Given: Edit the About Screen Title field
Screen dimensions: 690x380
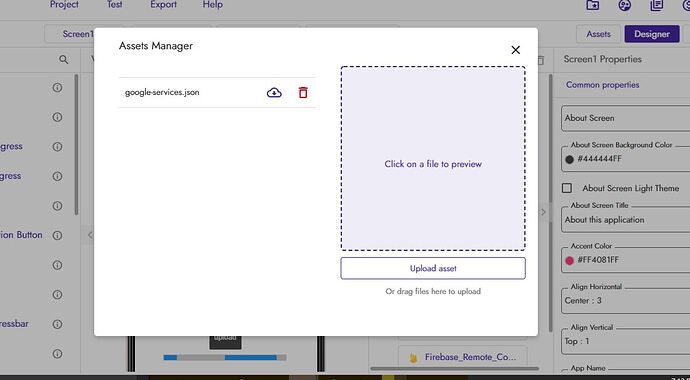Looking at the screenshot, I should (x=625, y=219).
